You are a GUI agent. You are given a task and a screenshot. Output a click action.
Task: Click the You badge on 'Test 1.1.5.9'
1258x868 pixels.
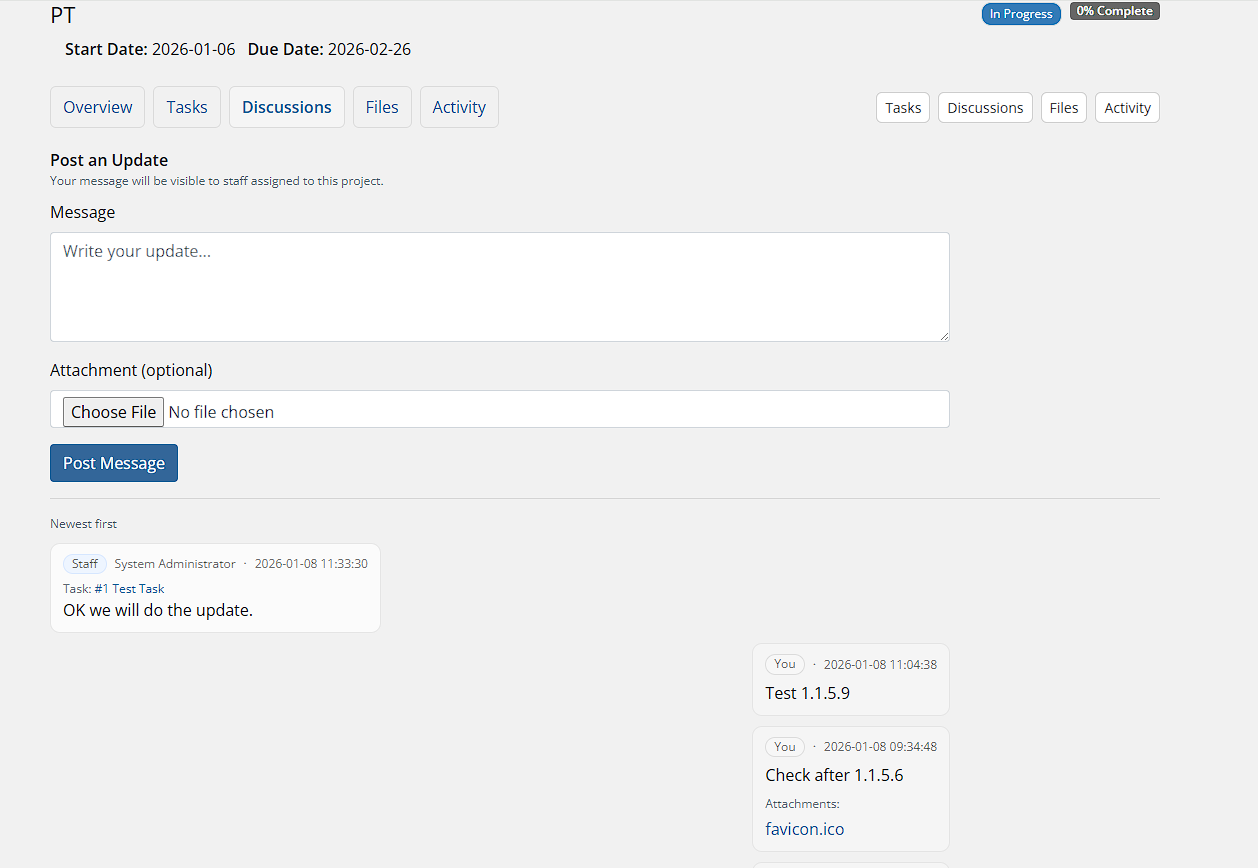(x=785, y=664)
